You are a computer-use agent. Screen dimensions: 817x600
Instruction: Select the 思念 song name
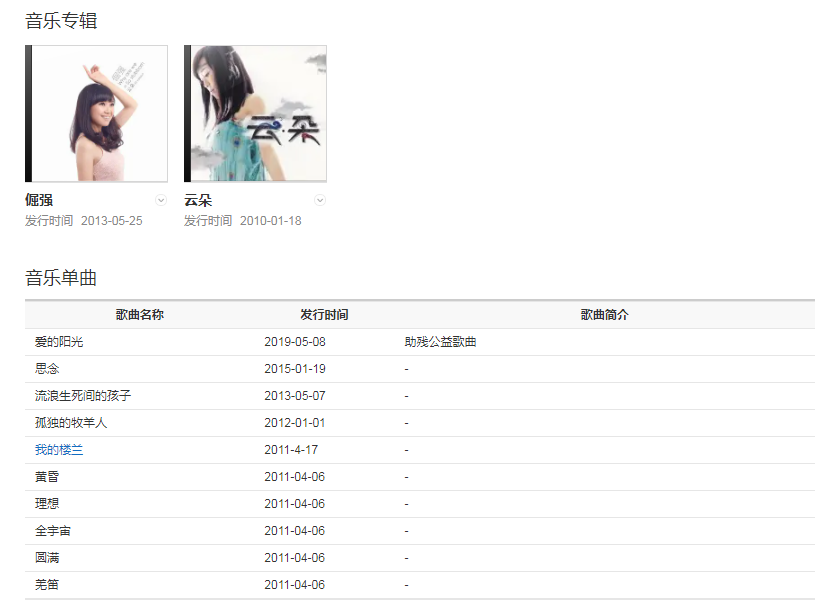47,369
